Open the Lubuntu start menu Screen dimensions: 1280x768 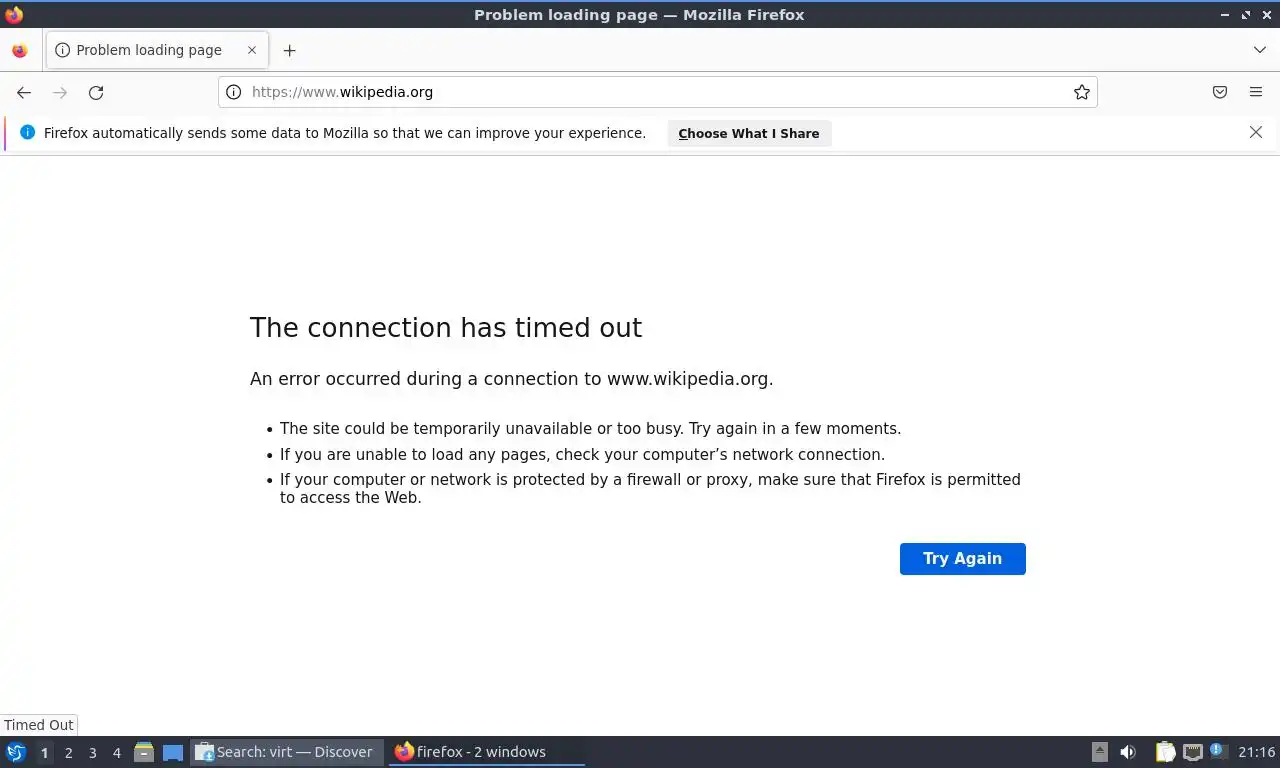(16, 752)
